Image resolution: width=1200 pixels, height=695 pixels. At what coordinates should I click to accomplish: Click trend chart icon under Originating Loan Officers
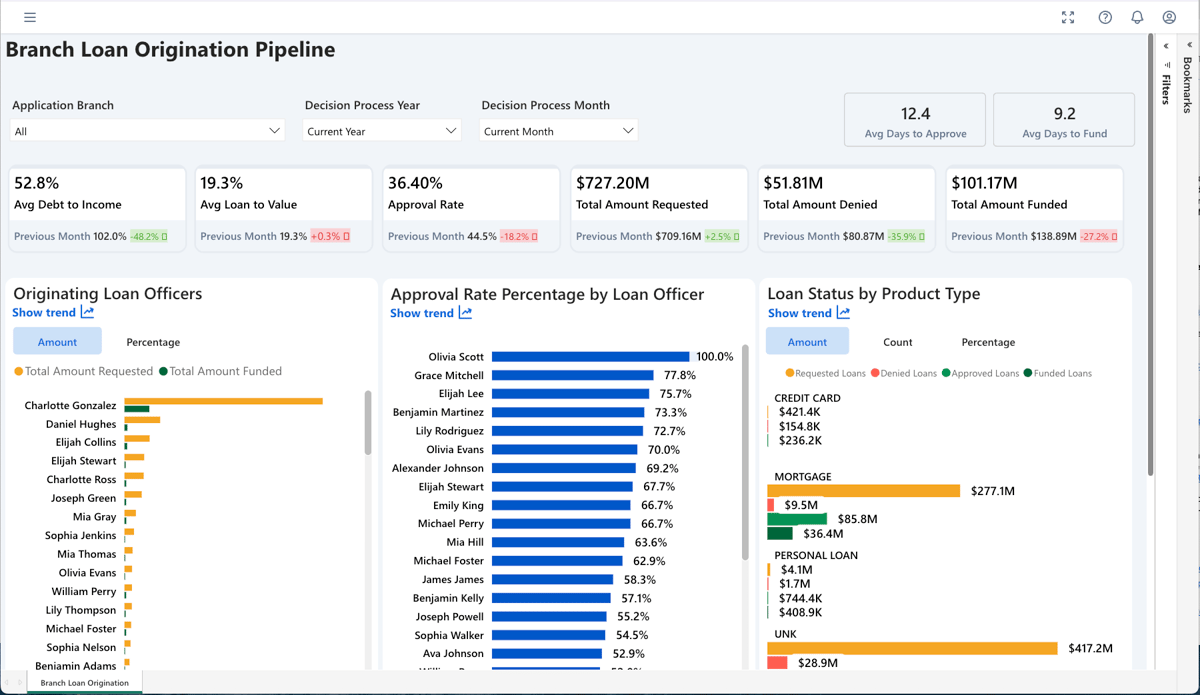click(88, 313)
